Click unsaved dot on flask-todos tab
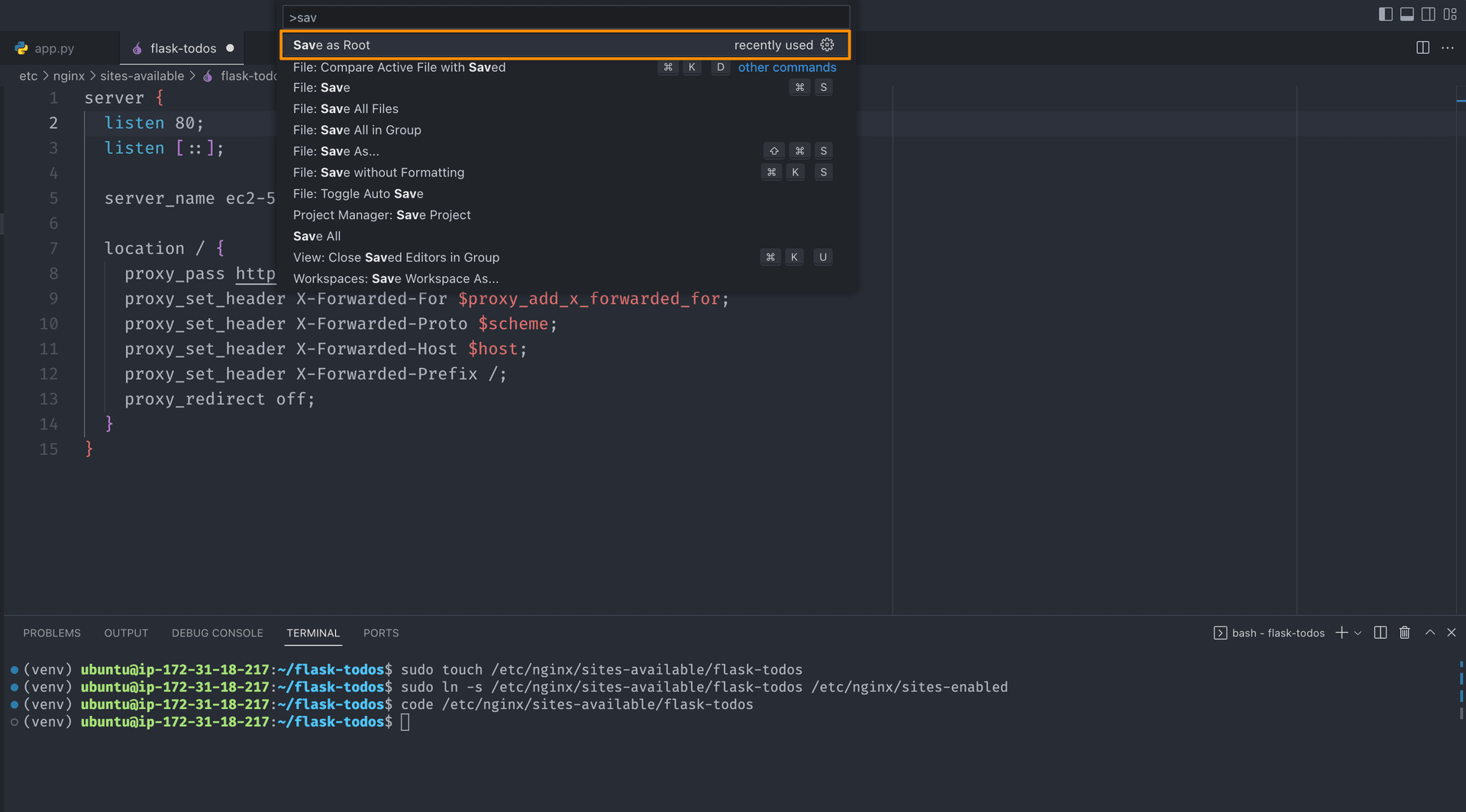This screenshot has width=1466, height=812. point(230,48)
